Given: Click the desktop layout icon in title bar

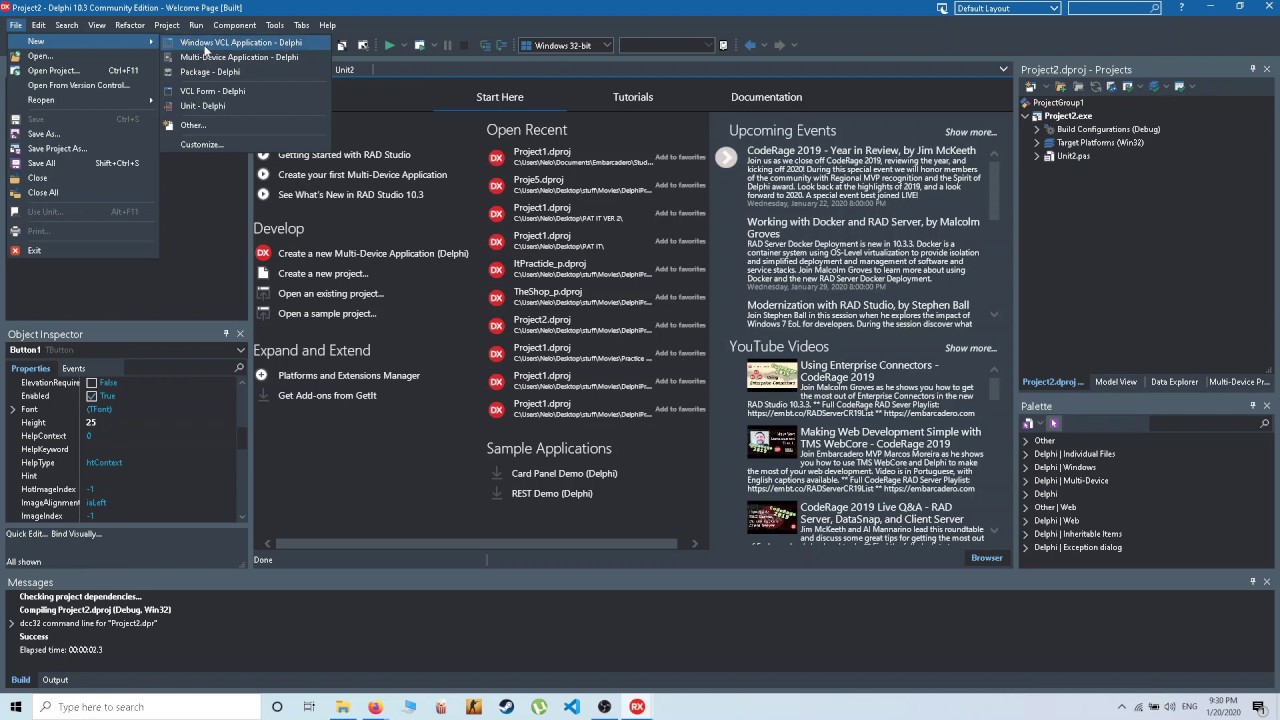Looking at the screenshot, I should [942, 8].
